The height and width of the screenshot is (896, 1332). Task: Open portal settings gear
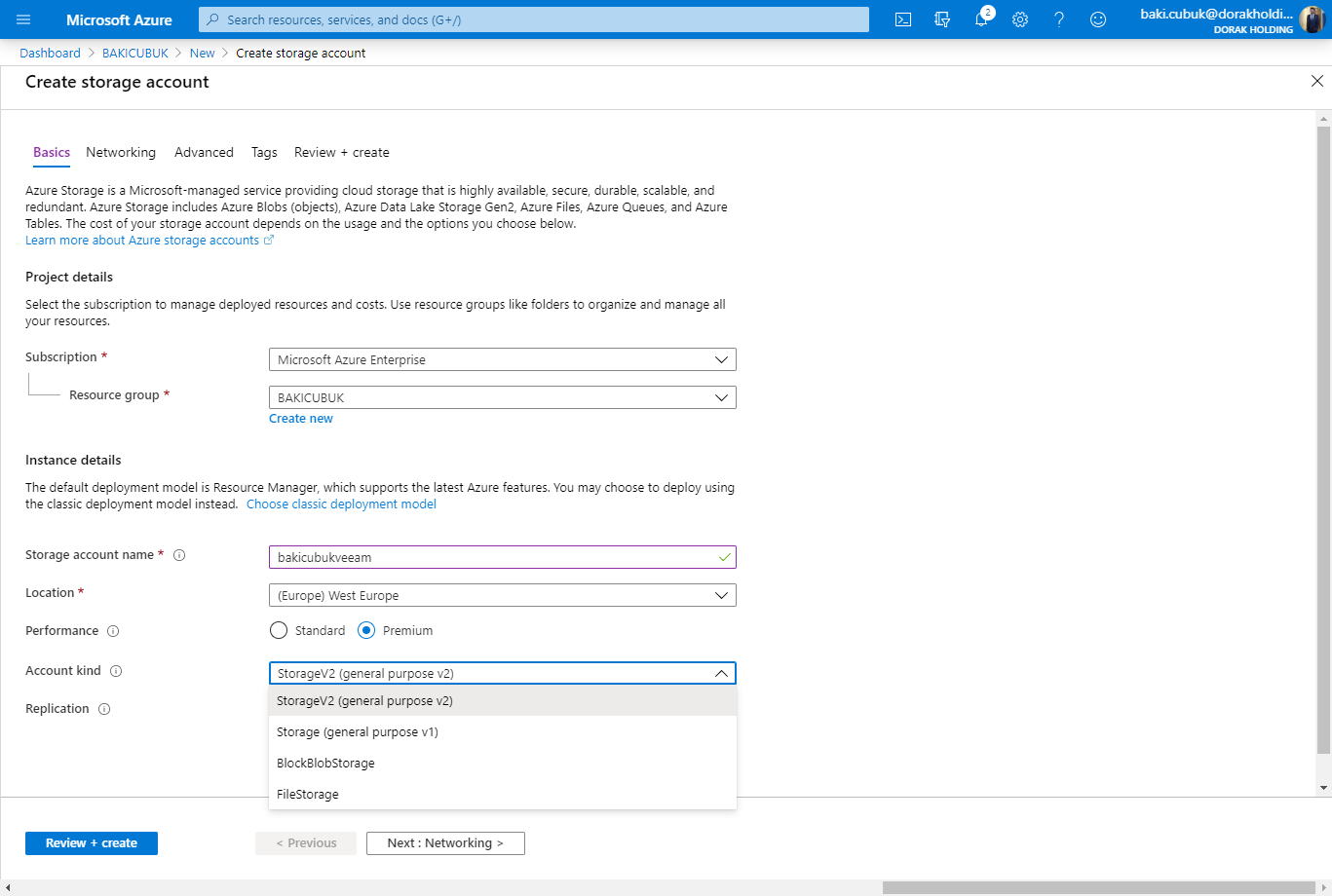coord(1020,19)
